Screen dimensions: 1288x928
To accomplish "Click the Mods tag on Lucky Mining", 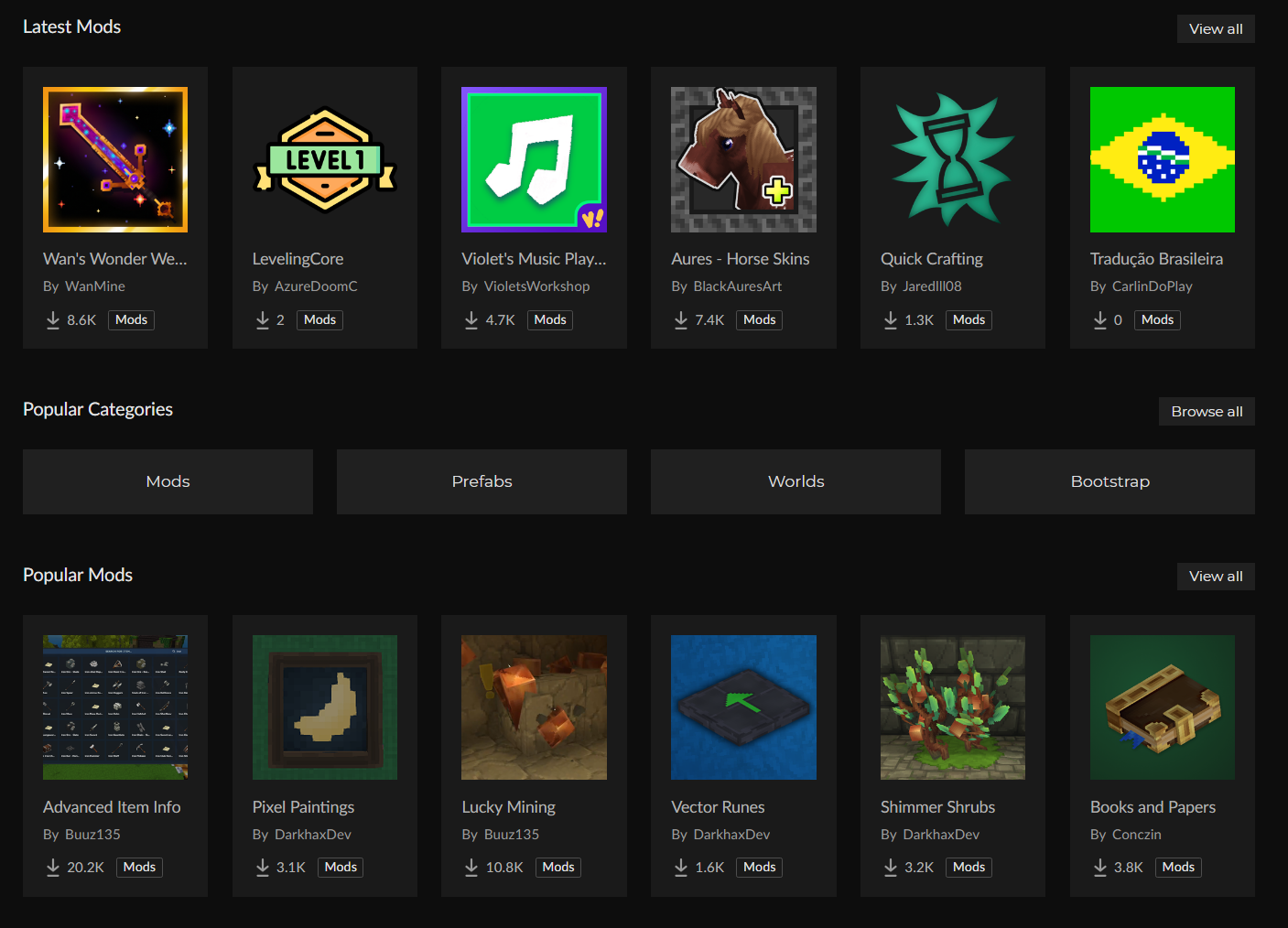I will (557, 867).
